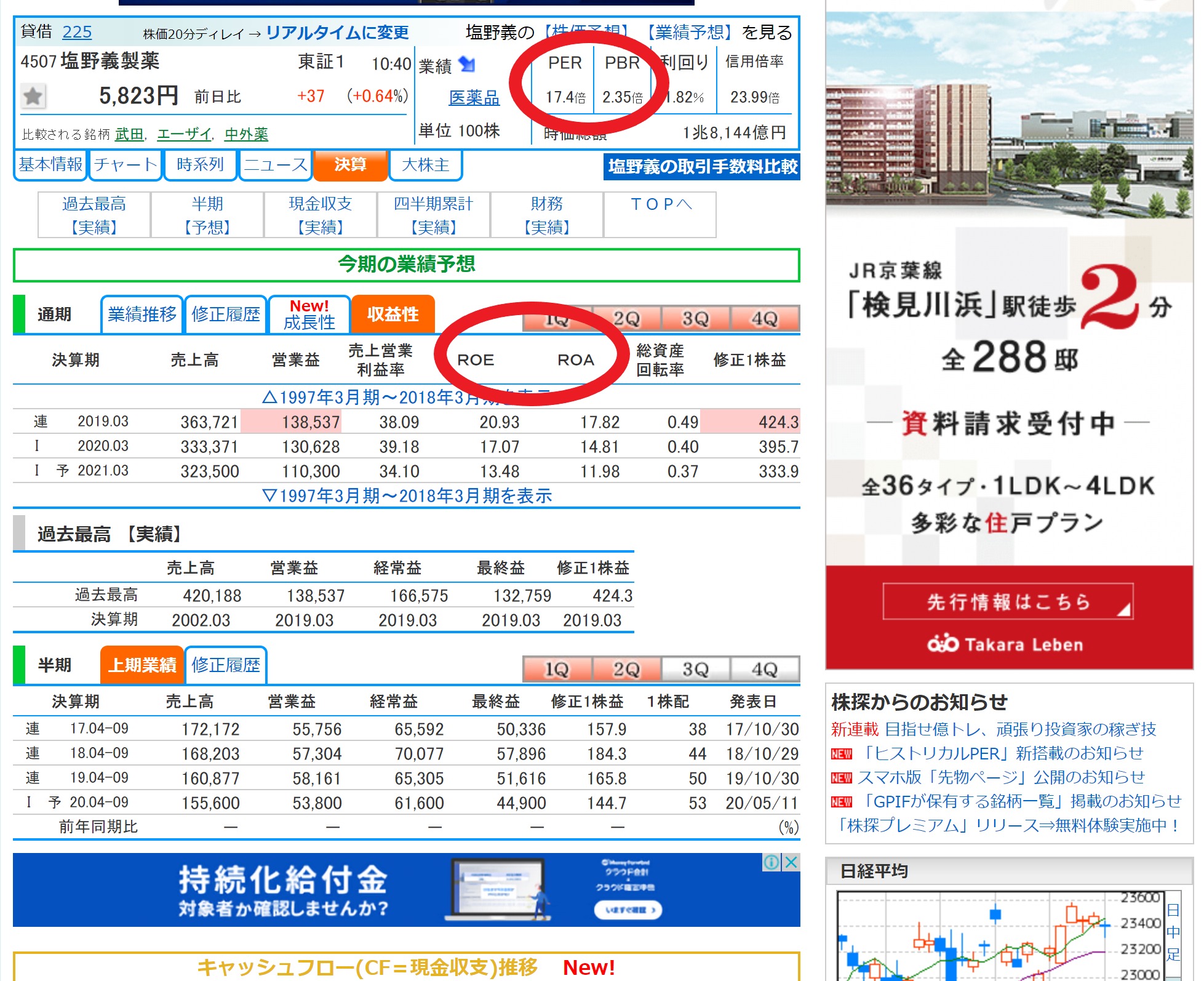
Task: Select 4Q button in 半期 section
Action: 765,670
